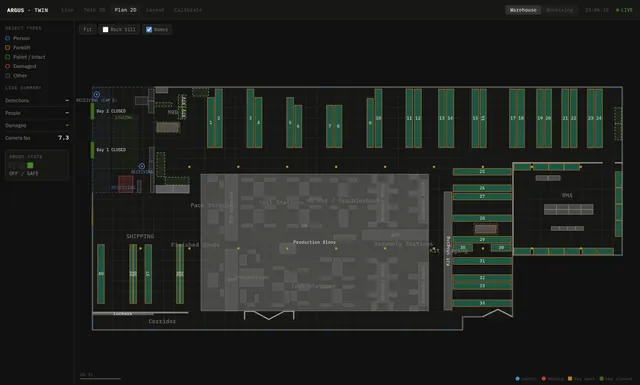Viewport: 640px width, 385px height.
Task: Select horizontal rack 25
Action: (x=482, y=172)
